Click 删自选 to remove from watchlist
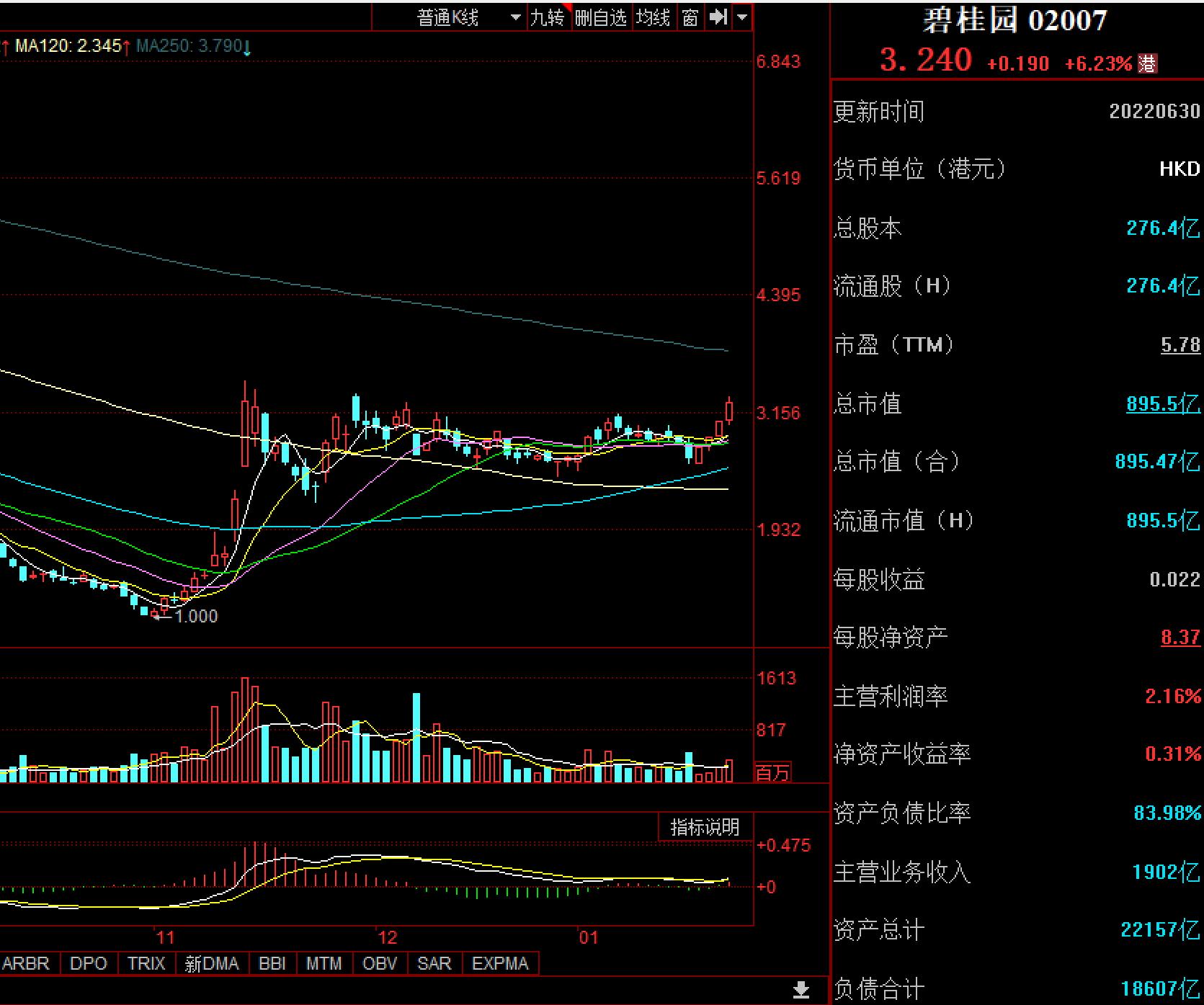The image size is (1204, 1005). click(601, 17)
